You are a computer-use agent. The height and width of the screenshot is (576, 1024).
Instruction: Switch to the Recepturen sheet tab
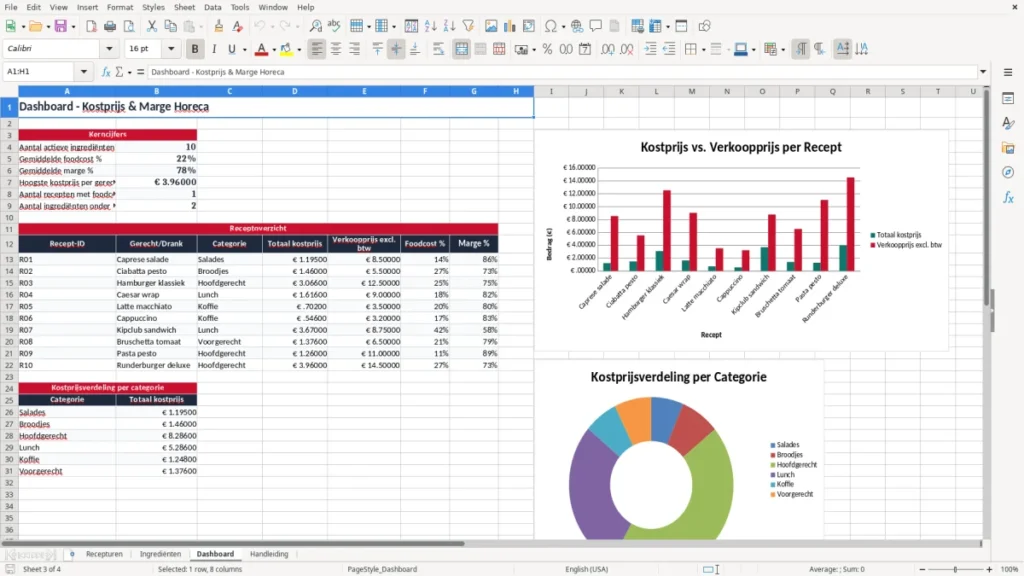104,554
